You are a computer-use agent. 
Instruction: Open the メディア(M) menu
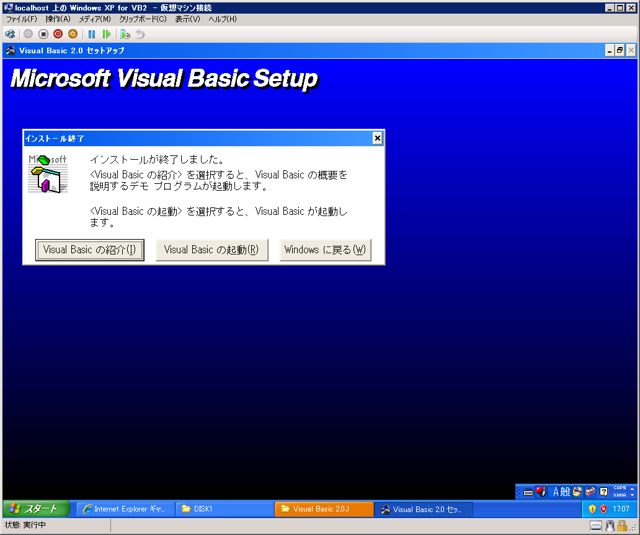click(x=95, y=19)
